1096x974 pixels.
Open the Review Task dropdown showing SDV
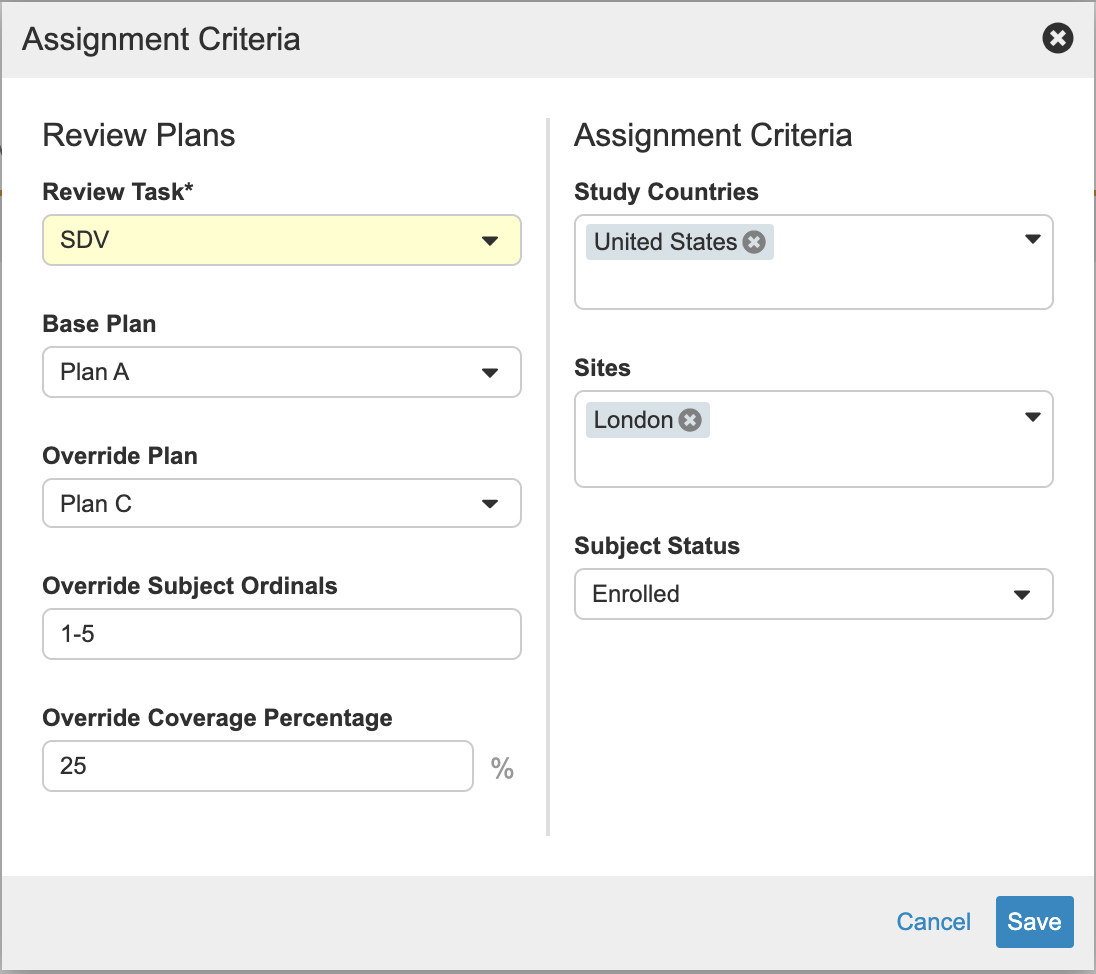click(260, 241)
